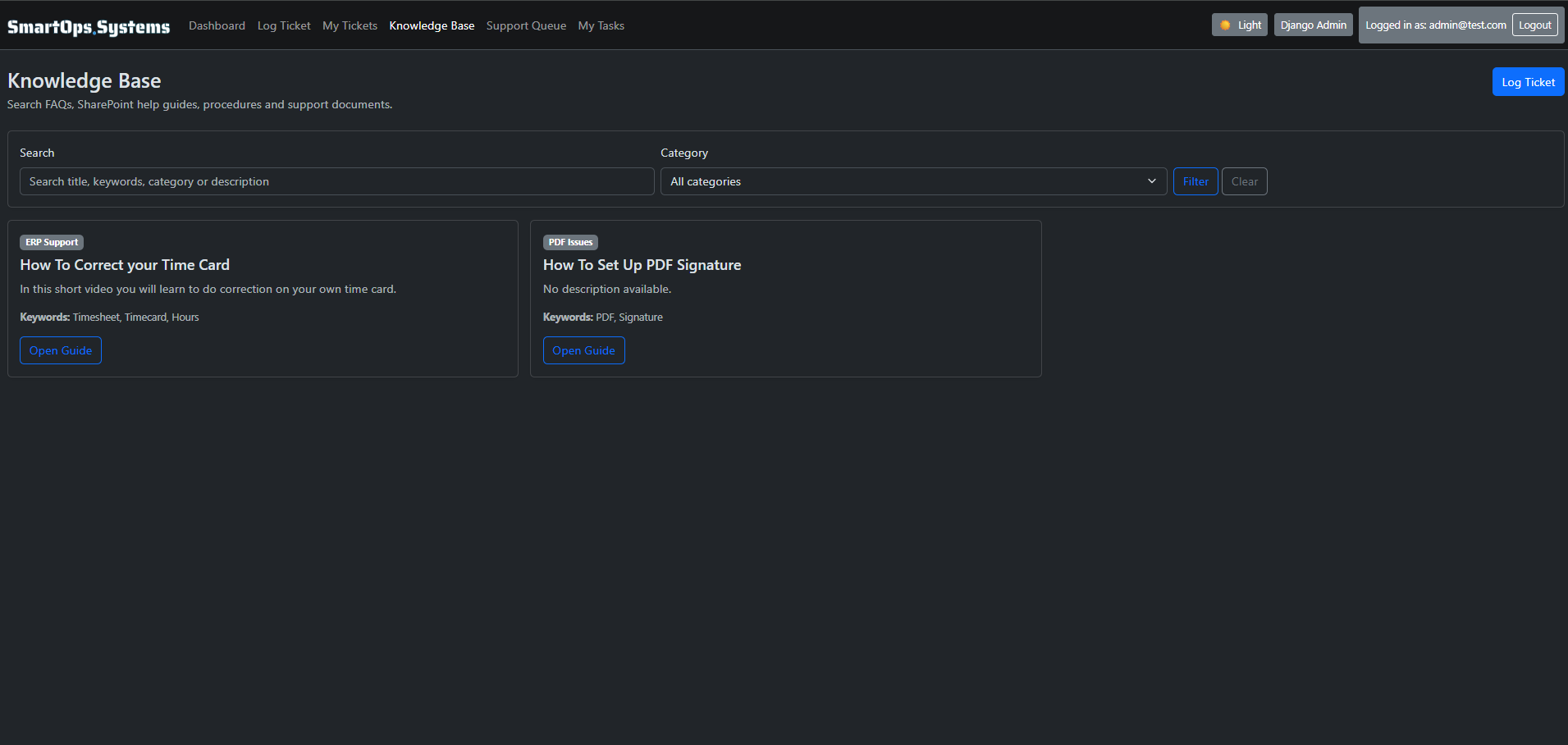Open the Support Queue page
Image resolution: width=1568 pixels, height=745 pixels.
tap(526, 25)
